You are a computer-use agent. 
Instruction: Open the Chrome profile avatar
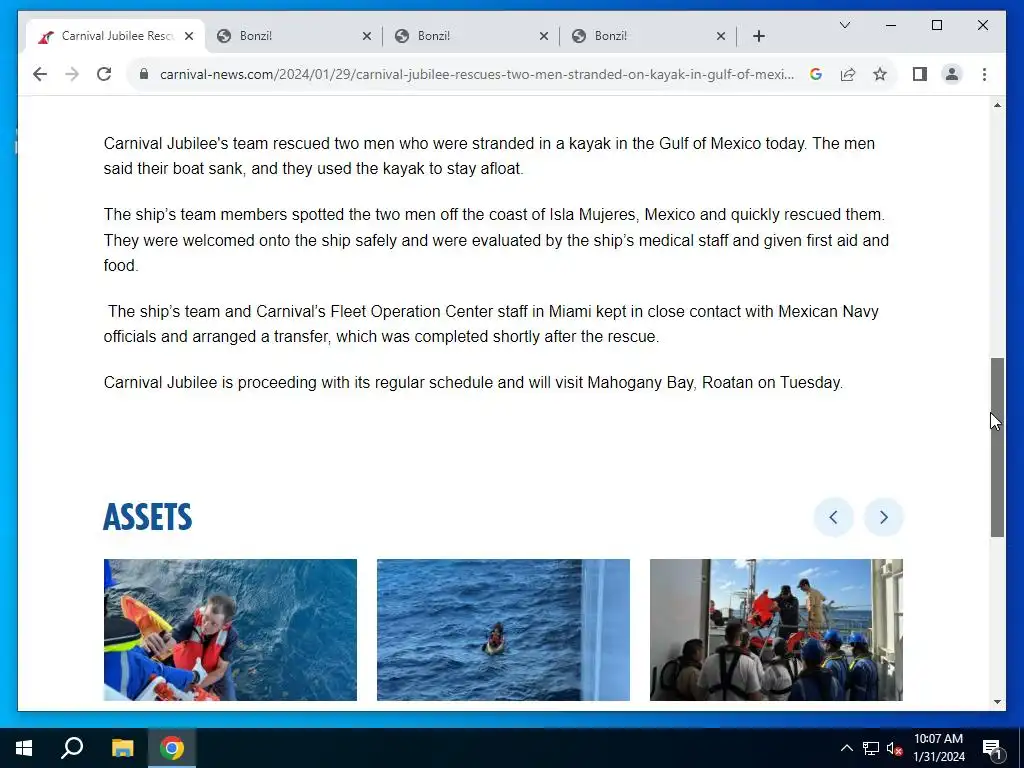click(x=952, y=74)
